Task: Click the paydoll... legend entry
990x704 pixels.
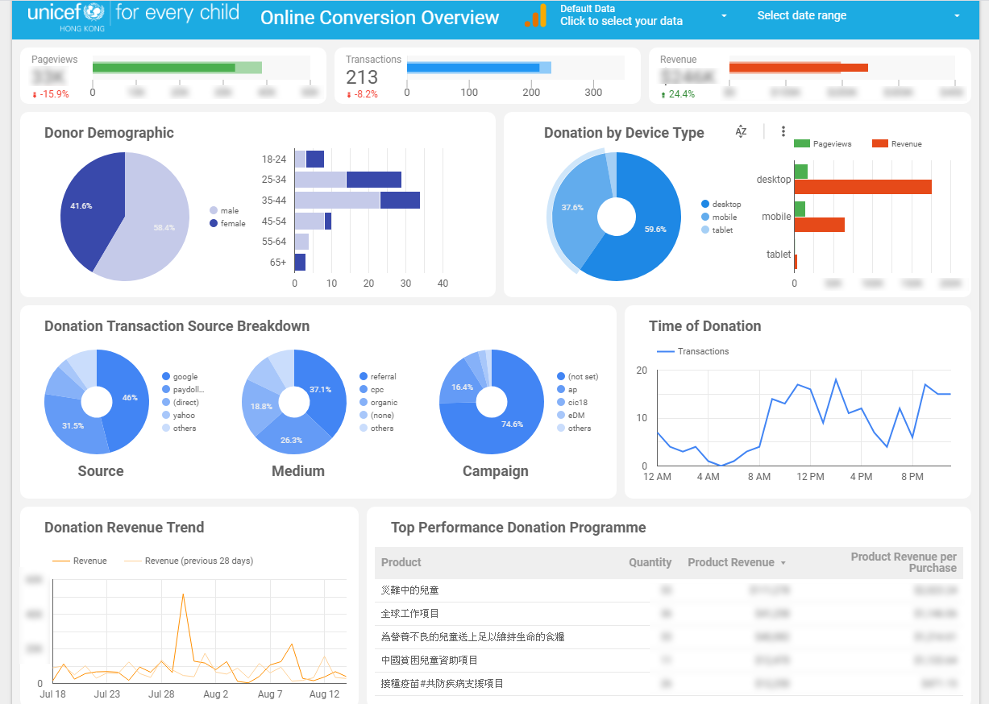Action: pos(183,389)
